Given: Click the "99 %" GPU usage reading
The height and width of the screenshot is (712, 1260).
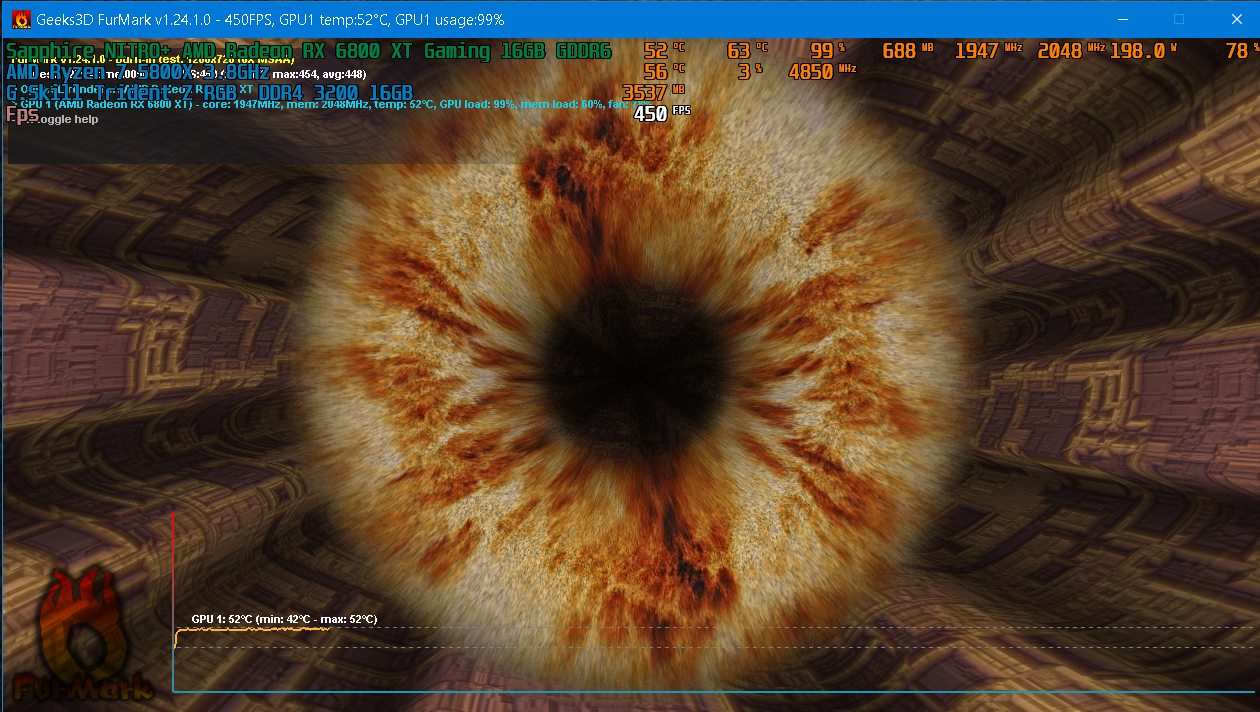Looking at the screenshot, I should click(x=828, y=51).
